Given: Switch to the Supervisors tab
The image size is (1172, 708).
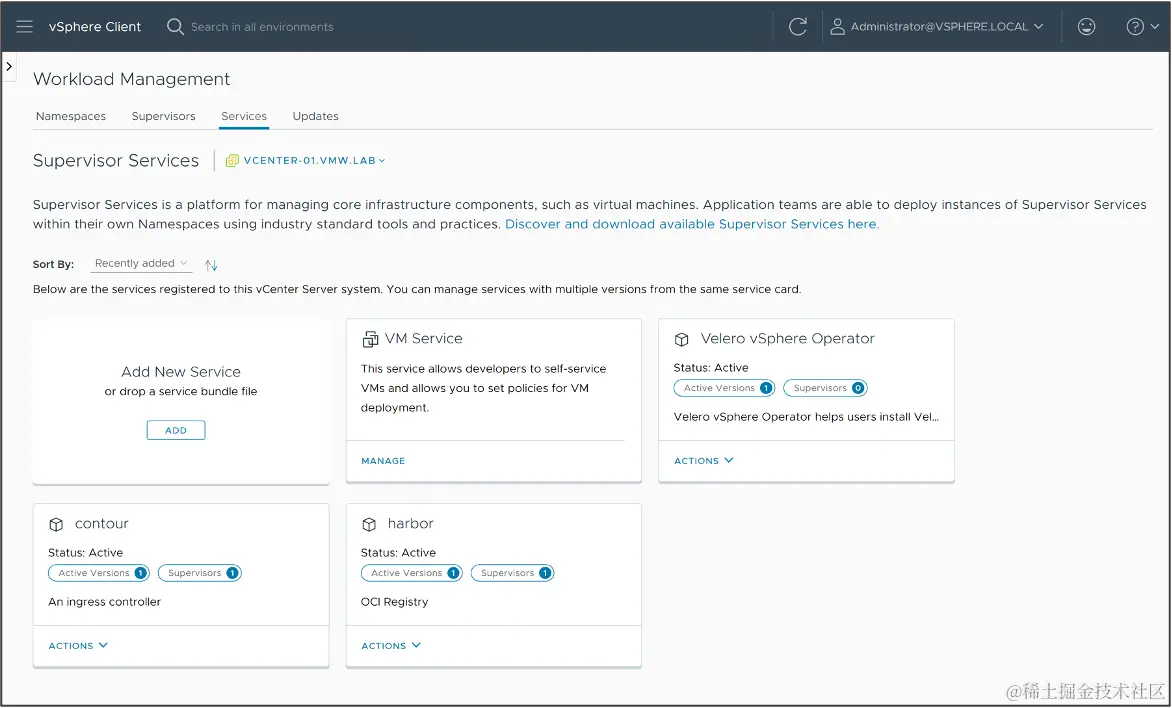Looking at the screenshot, I should click(x=164, y=117).
